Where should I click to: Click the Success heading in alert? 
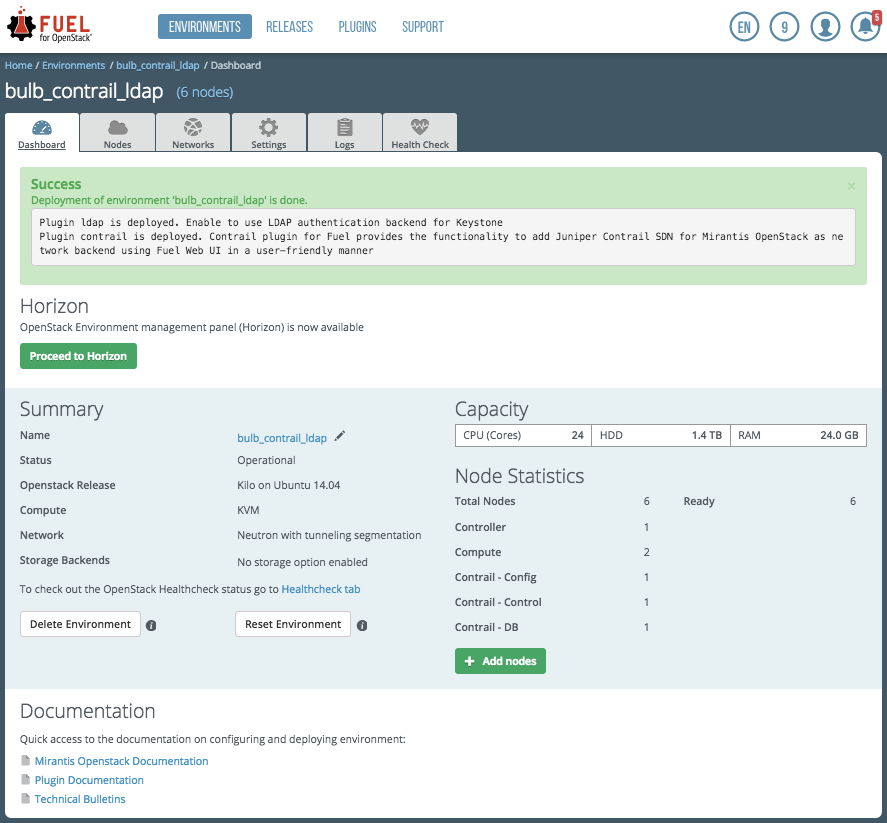(56, 184)
